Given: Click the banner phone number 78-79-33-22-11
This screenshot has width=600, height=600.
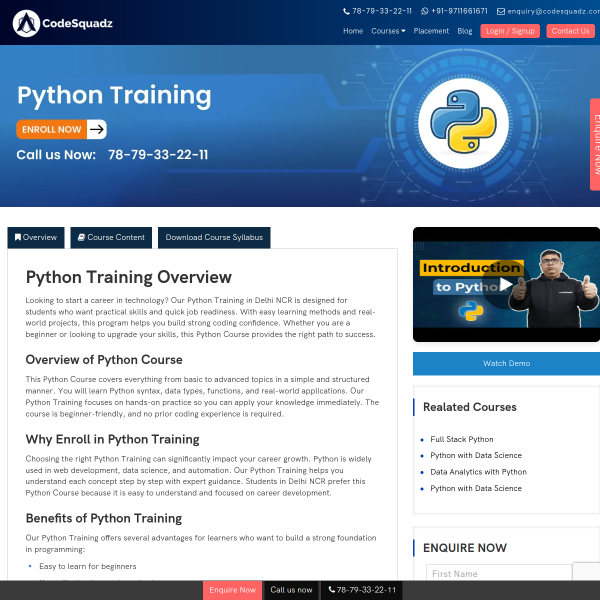Looking at the screenshot, I should click(x=158, y=155).
